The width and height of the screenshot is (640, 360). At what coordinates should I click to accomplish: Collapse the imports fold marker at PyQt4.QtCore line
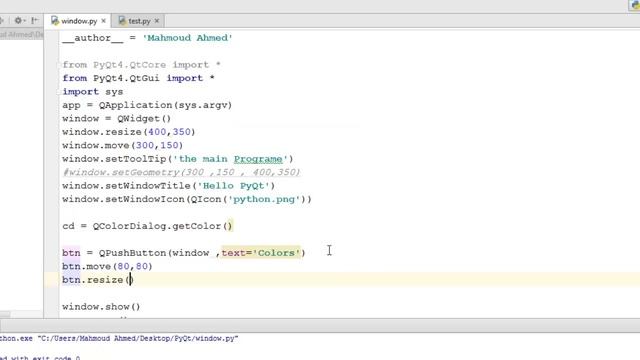pos(60,65)
